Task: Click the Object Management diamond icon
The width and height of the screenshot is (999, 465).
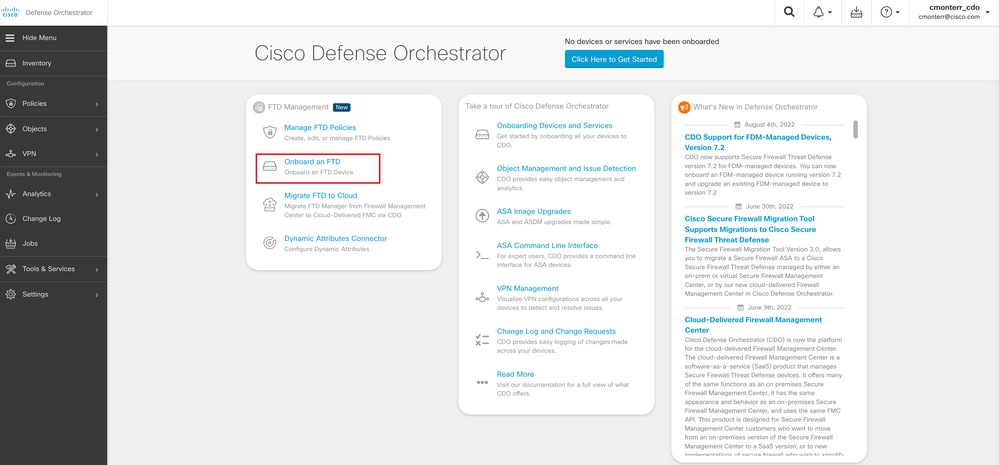Action: [x=482, y=177]
